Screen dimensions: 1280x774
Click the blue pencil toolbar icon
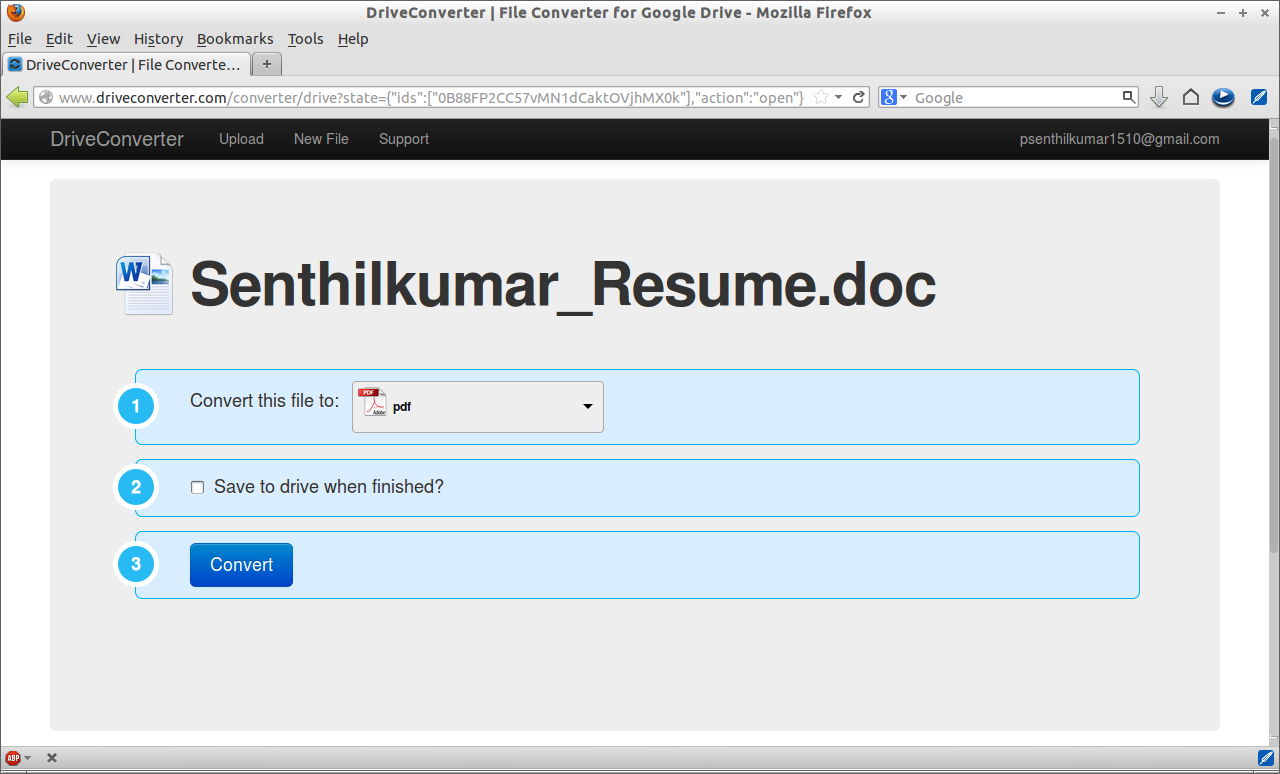click(x=1259, y=97)
